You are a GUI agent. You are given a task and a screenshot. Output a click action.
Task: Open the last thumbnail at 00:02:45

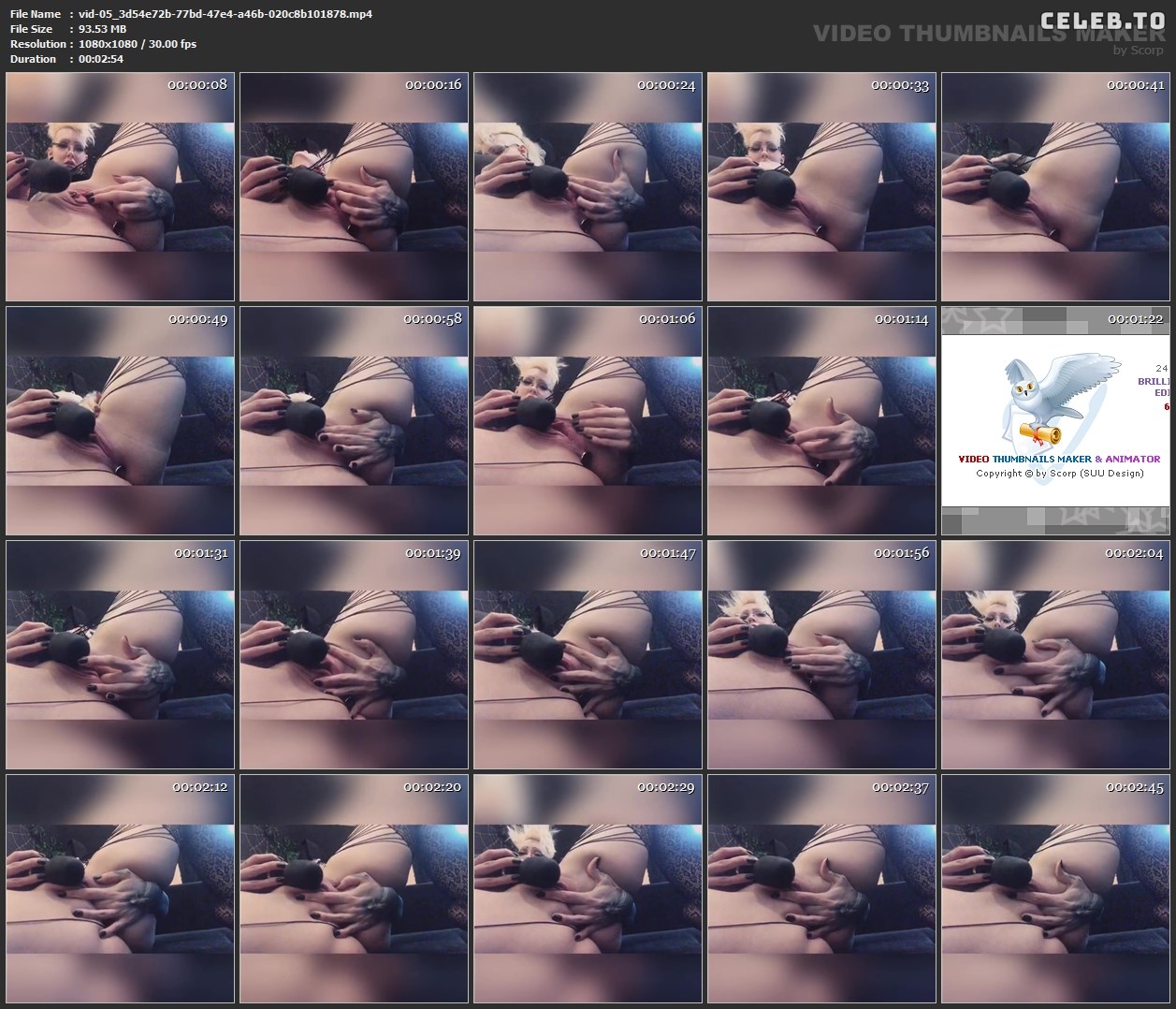tap(1055, 889)
